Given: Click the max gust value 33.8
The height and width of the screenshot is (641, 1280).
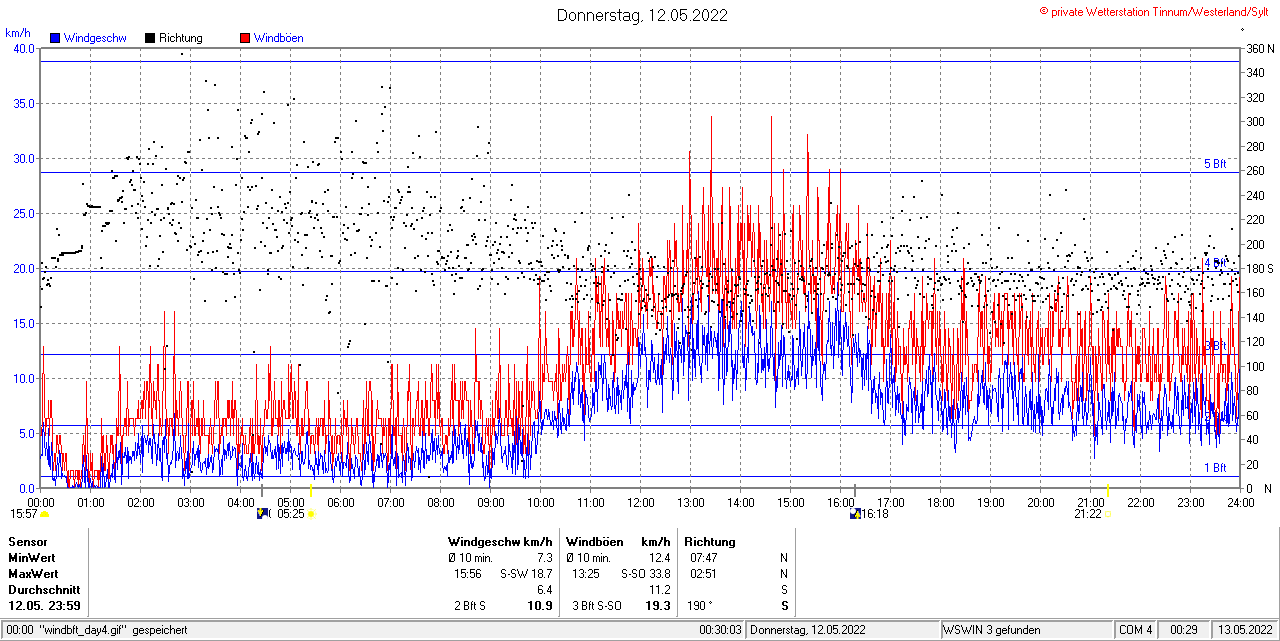Looking at the screenshot, I should pyautogui.click(x=659, y=574).
